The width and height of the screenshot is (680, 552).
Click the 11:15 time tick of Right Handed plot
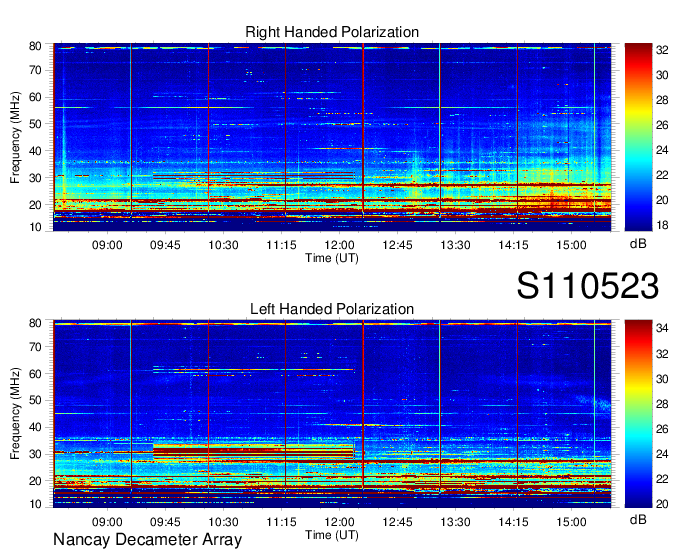281,245
